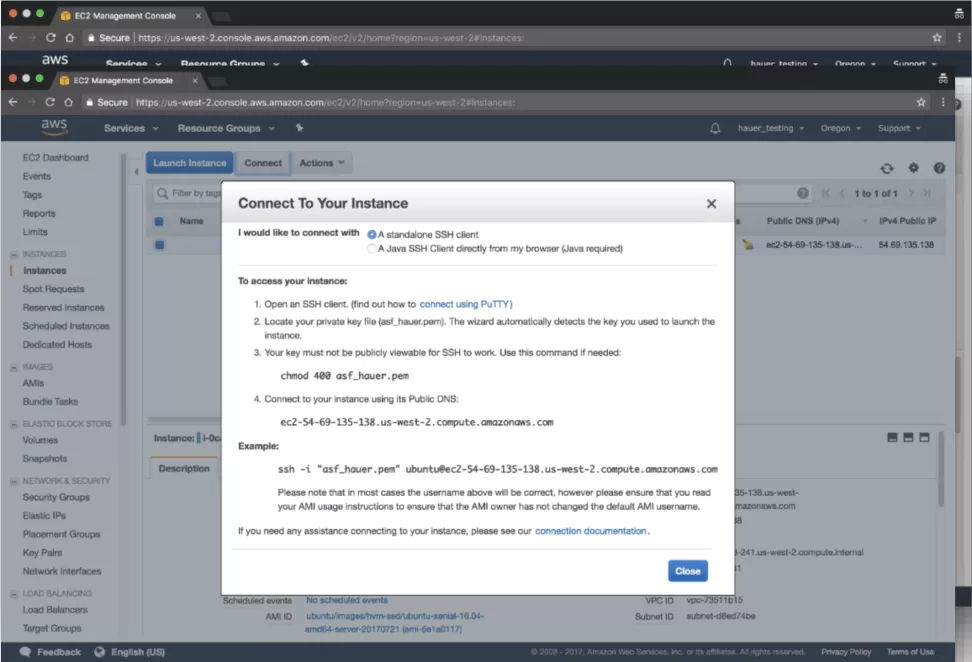Open the Resource Groups menu in front window
Screen dimensions: 972x662
click(226, 128)
